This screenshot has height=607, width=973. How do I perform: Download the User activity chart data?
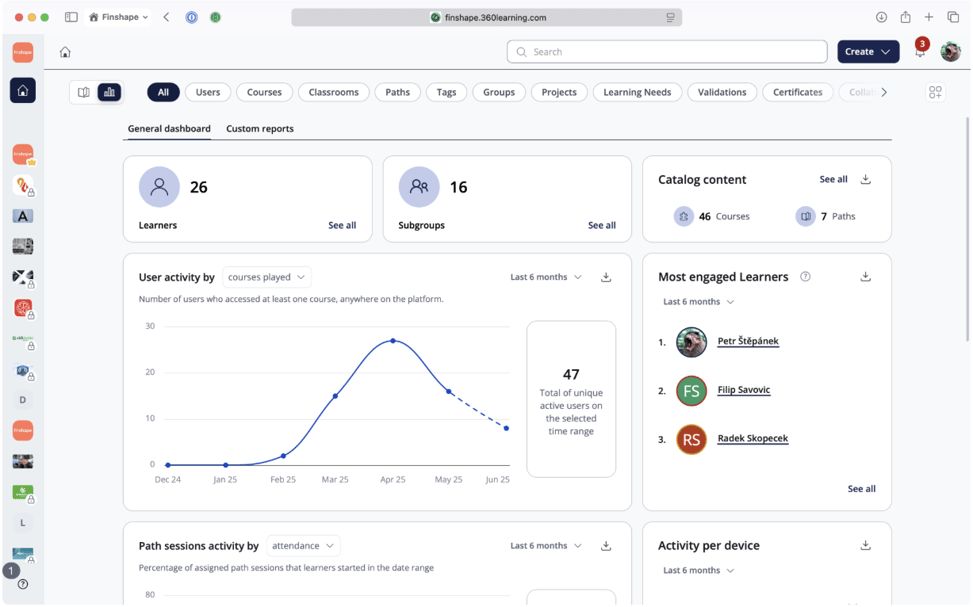click(x=606, y=277)
